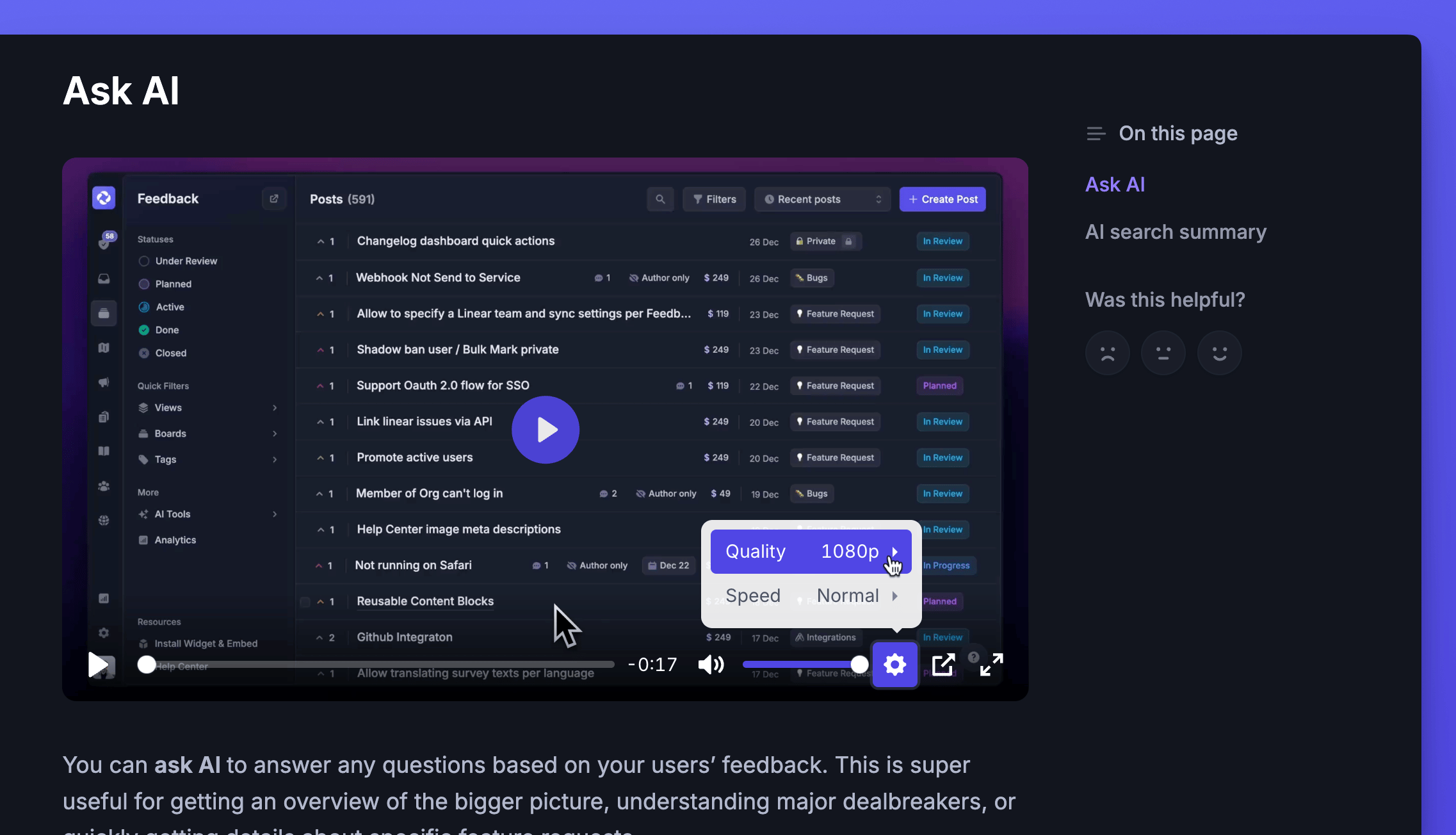
Task: Tick the checkbox beside Reusable Content Blocks
Action: 305,602
